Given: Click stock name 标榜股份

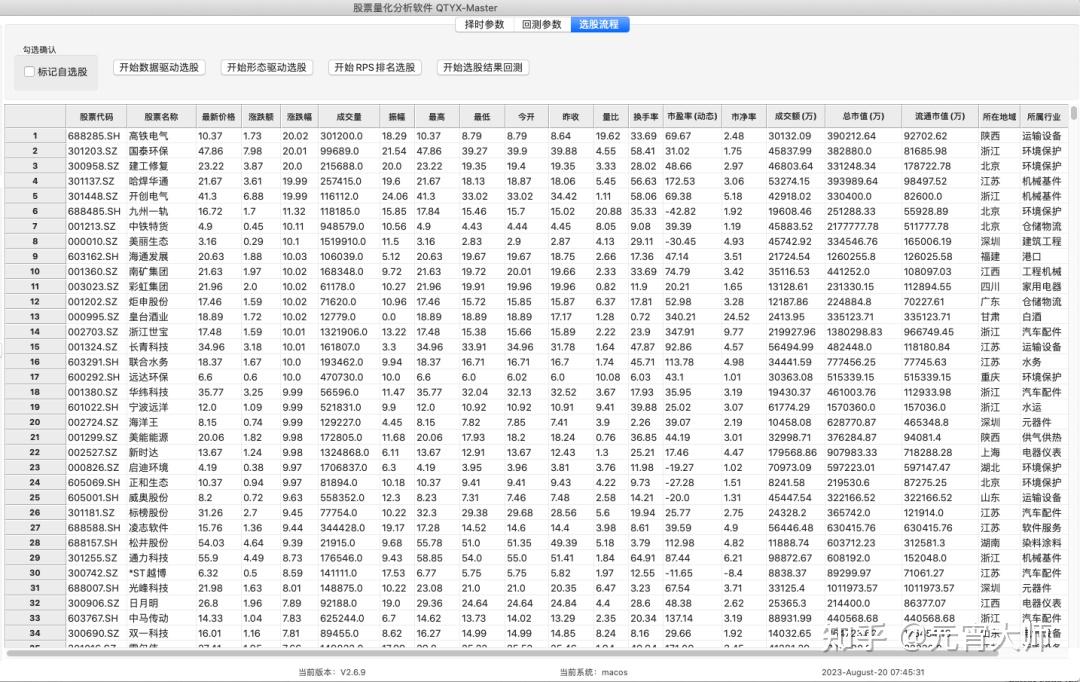Looking at the screenshot, I should [149, 513].
